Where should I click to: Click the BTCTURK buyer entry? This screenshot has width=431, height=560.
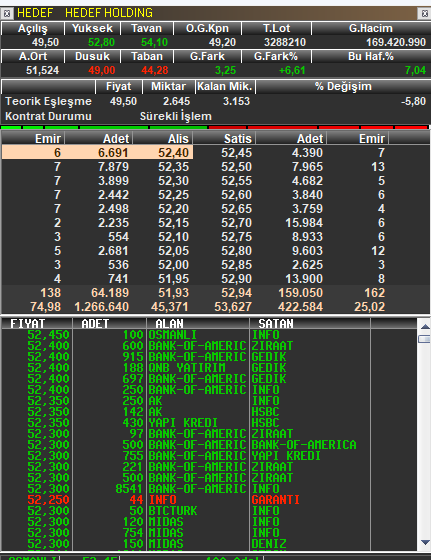173,511
